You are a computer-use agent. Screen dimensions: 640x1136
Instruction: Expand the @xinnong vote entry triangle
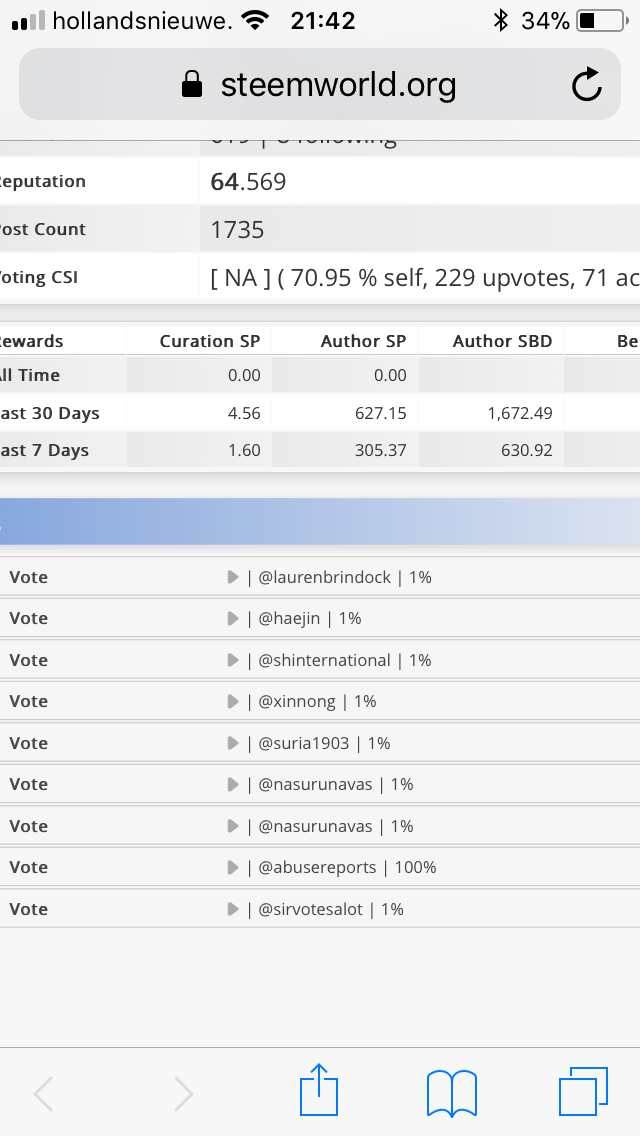click(233, 701)
